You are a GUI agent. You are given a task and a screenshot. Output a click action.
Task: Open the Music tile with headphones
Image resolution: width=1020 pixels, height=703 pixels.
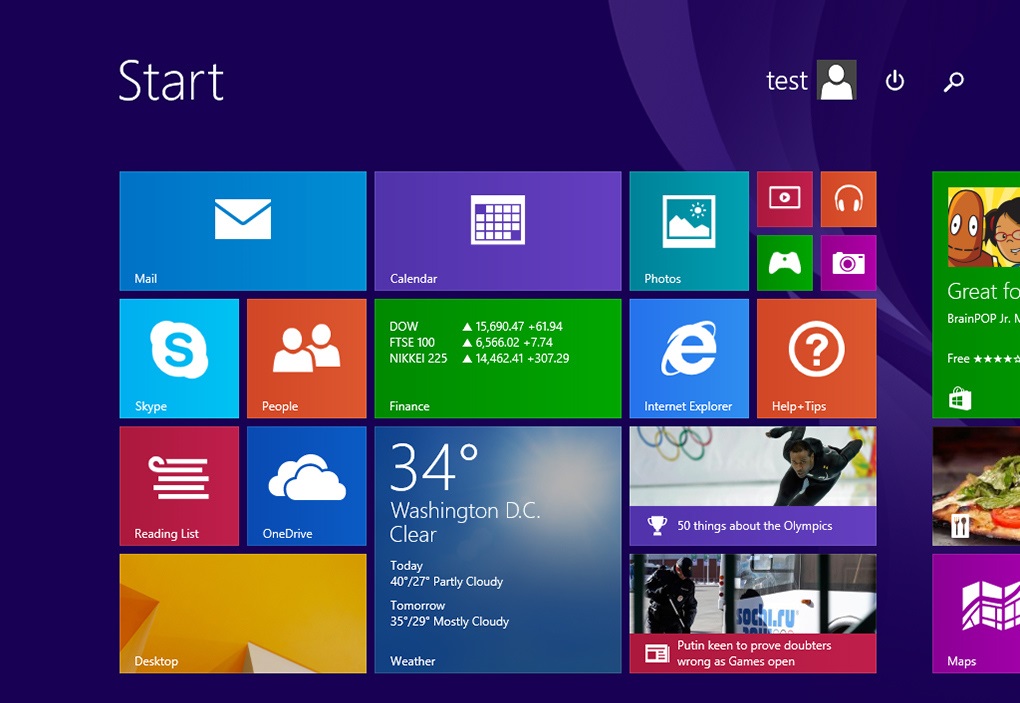[x=848, y=199]
